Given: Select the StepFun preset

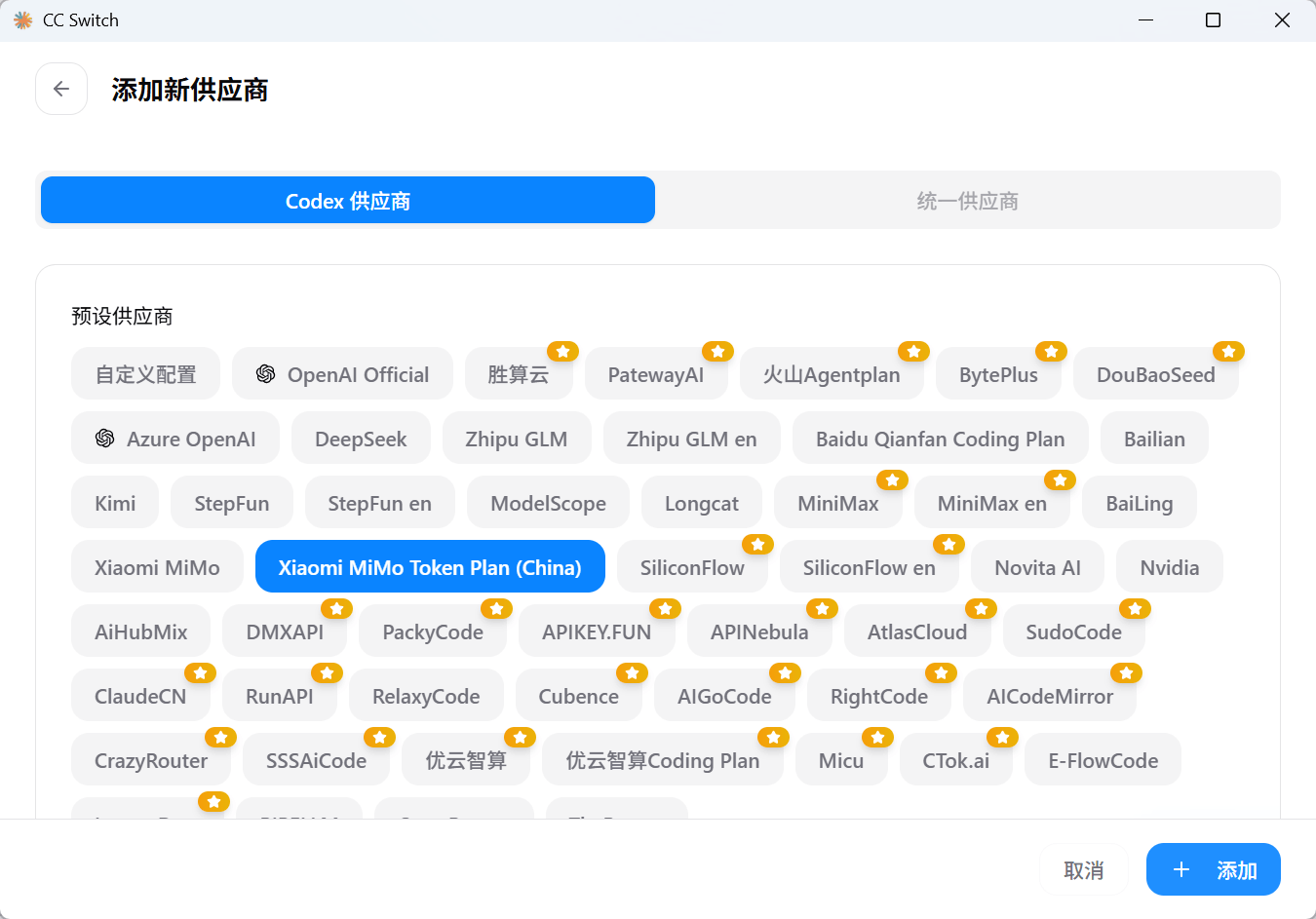Looking at the screenshot, I should pos(232,503).
